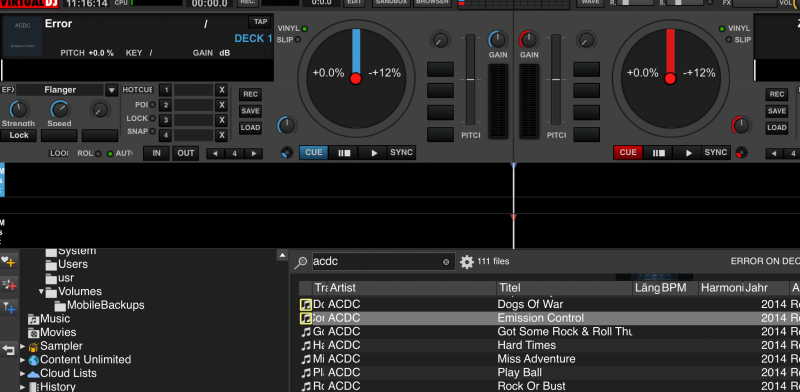Increase deck 1 loop size with right arrow

(x=254, y=154)
